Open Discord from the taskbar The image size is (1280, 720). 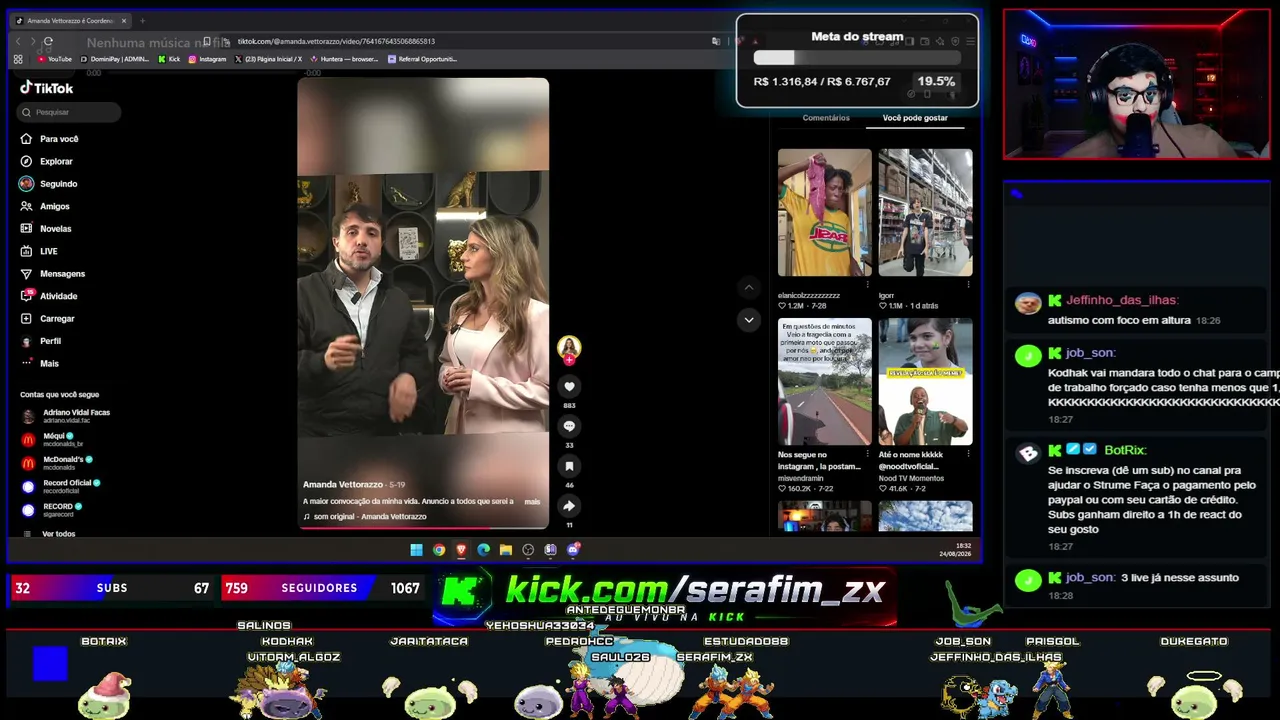573,550
